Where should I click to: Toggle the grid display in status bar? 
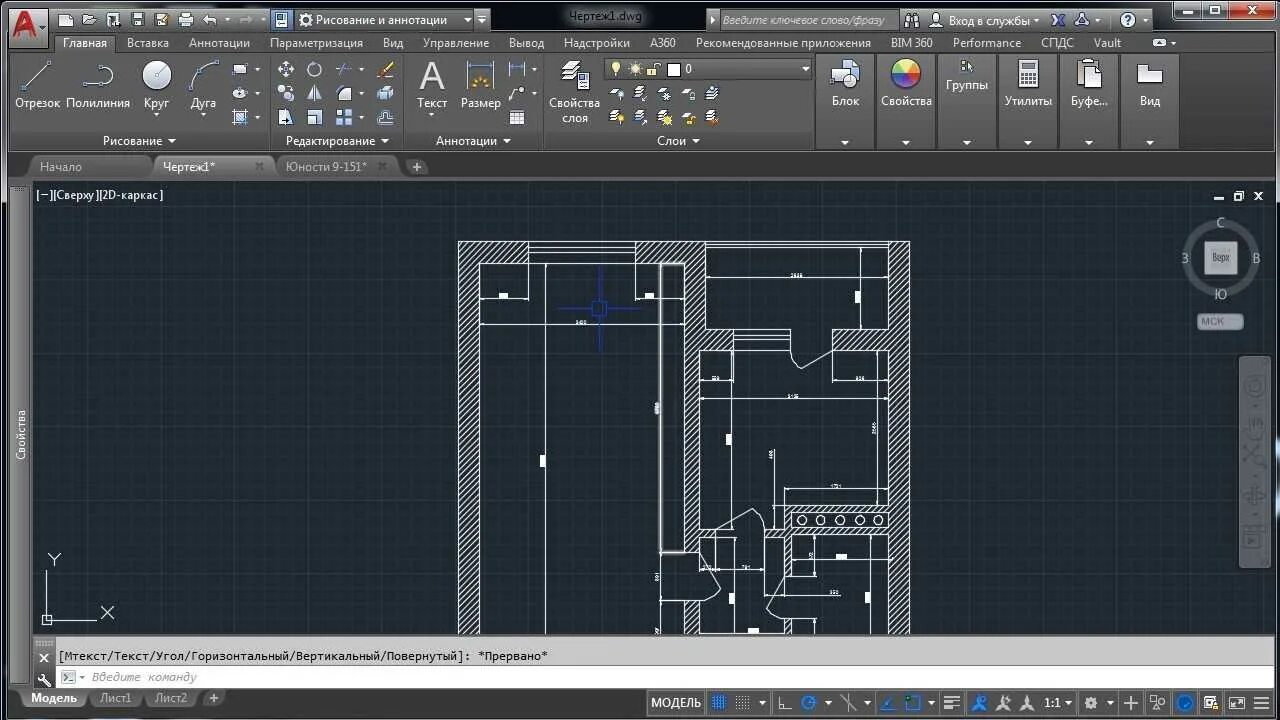[719, 703]
